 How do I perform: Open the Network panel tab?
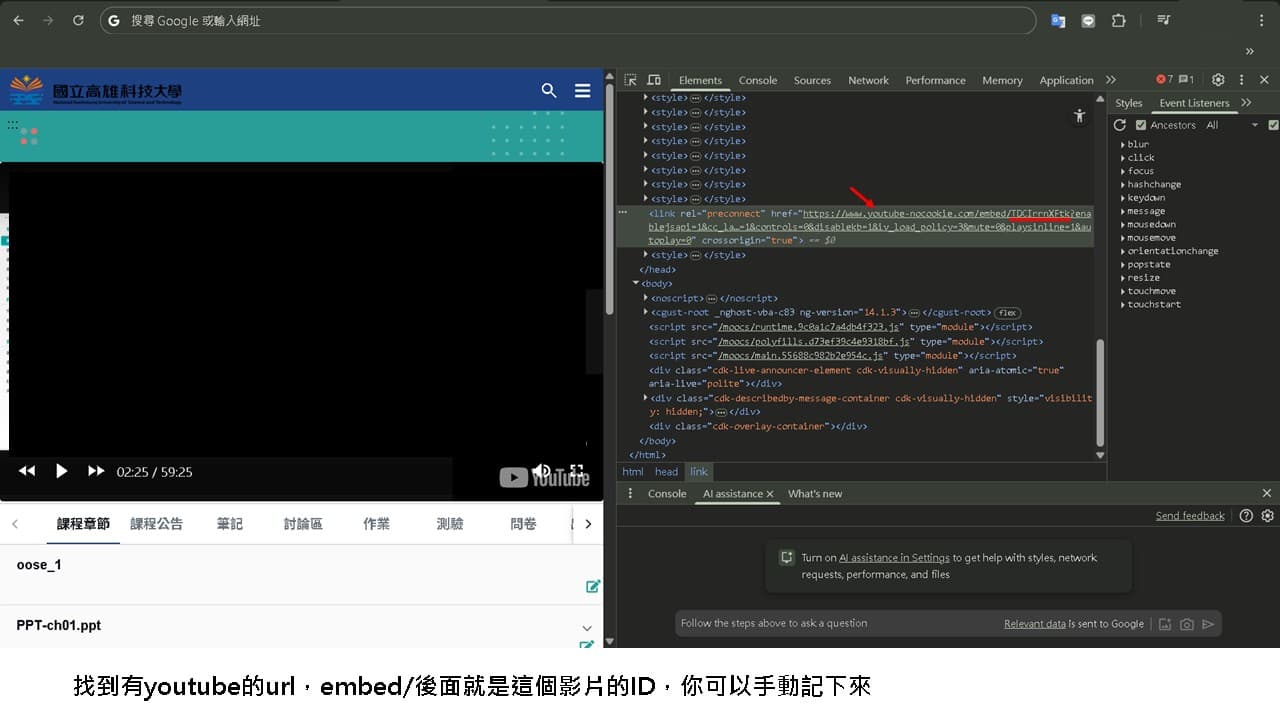[x=868, y=81]
